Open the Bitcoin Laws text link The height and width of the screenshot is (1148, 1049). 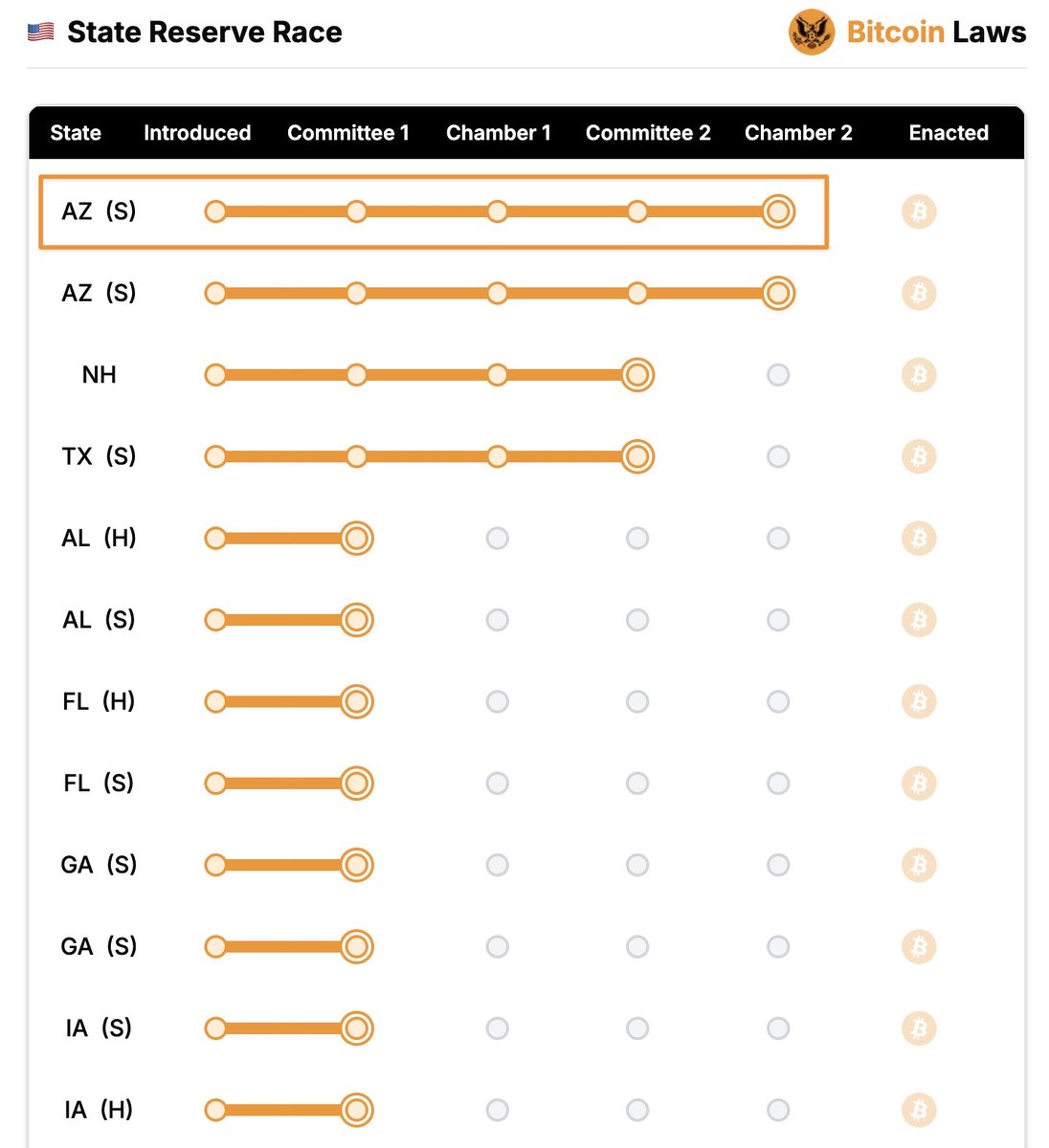[x=936, y=33]
